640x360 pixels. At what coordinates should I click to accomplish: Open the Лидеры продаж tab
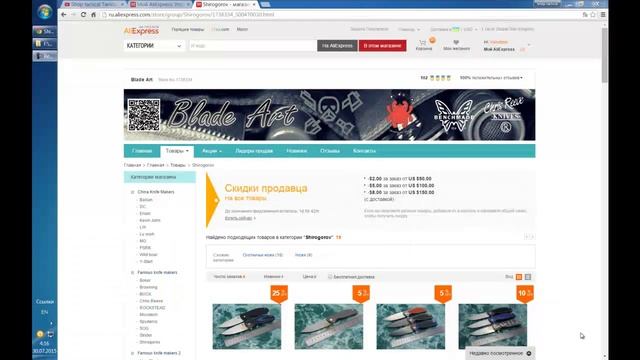(x=254, y=151)
